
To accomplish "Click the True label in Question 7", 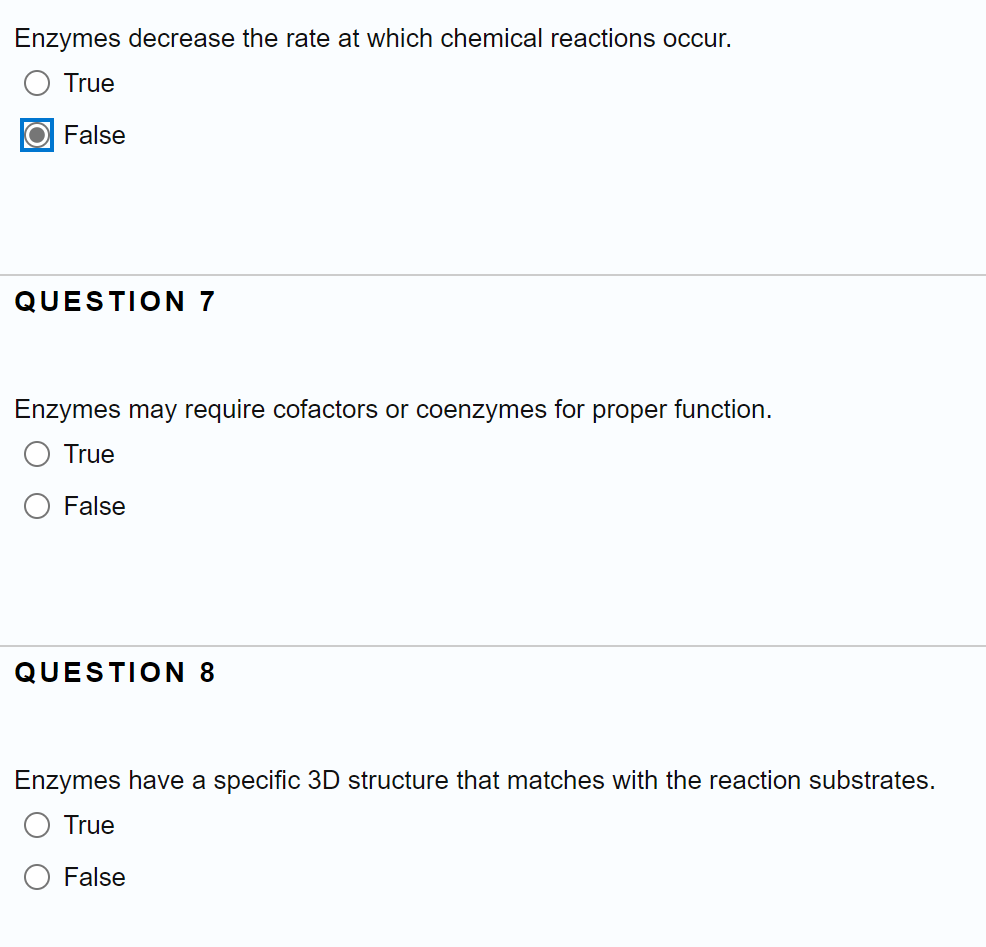I will [x=89, y=454].
